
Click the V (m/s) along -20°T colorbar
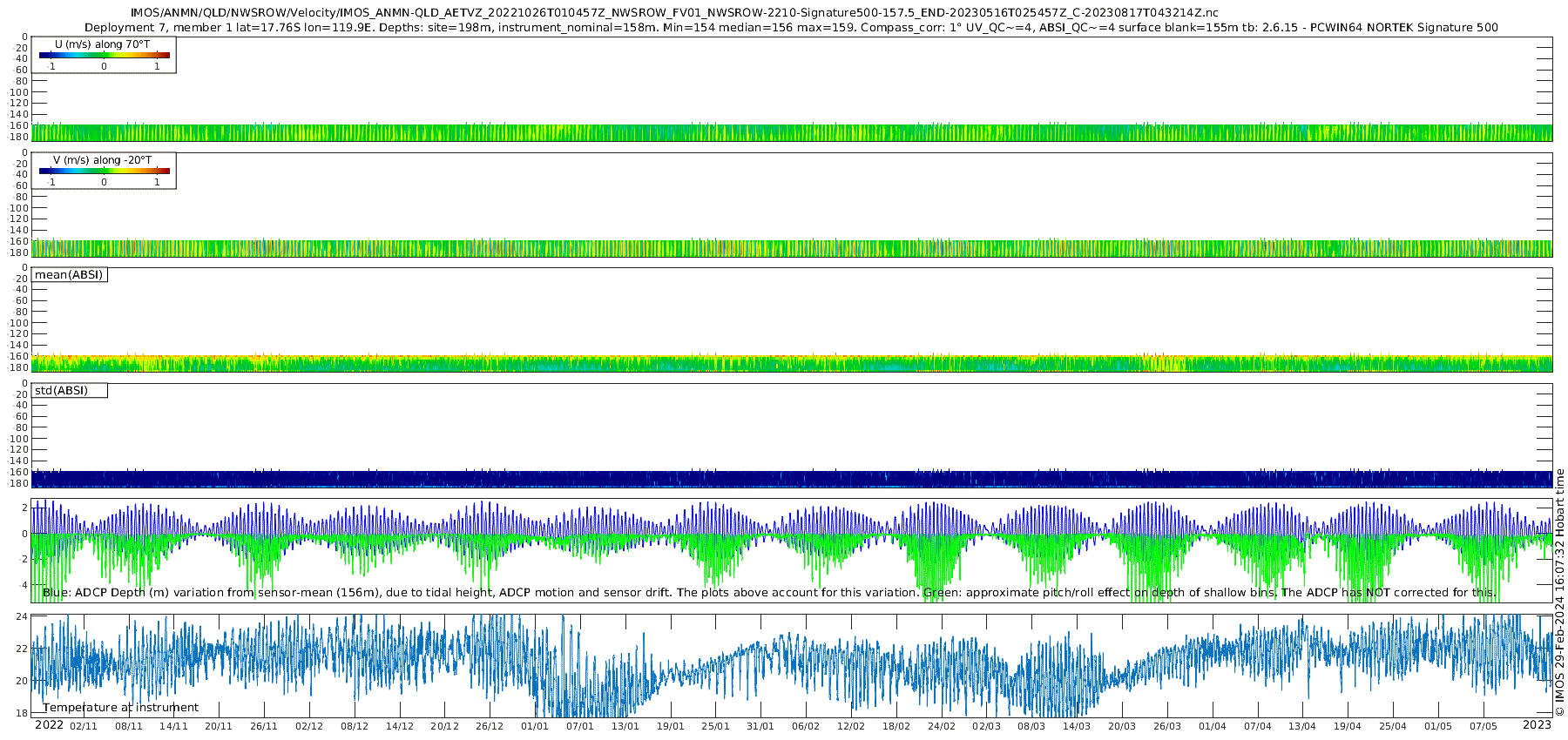click(105, 171)
